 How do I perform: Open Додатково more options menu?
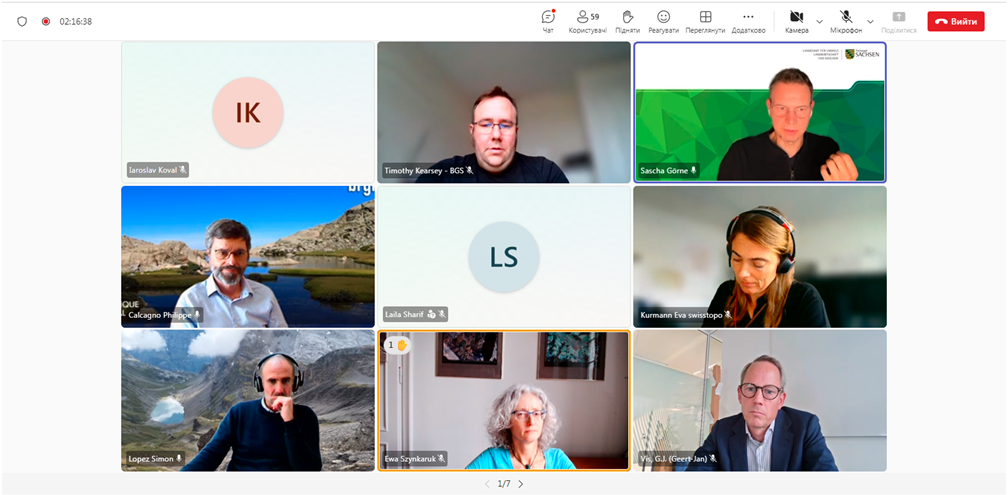748,21
